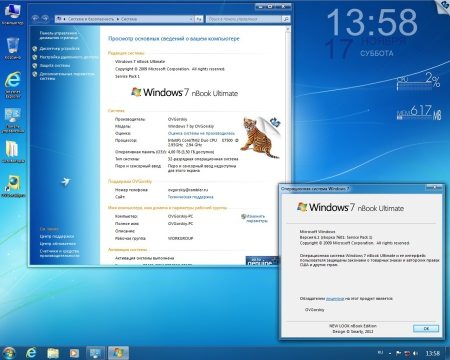Click the license link in About dialog
The image size is (450, 360).
335,299
